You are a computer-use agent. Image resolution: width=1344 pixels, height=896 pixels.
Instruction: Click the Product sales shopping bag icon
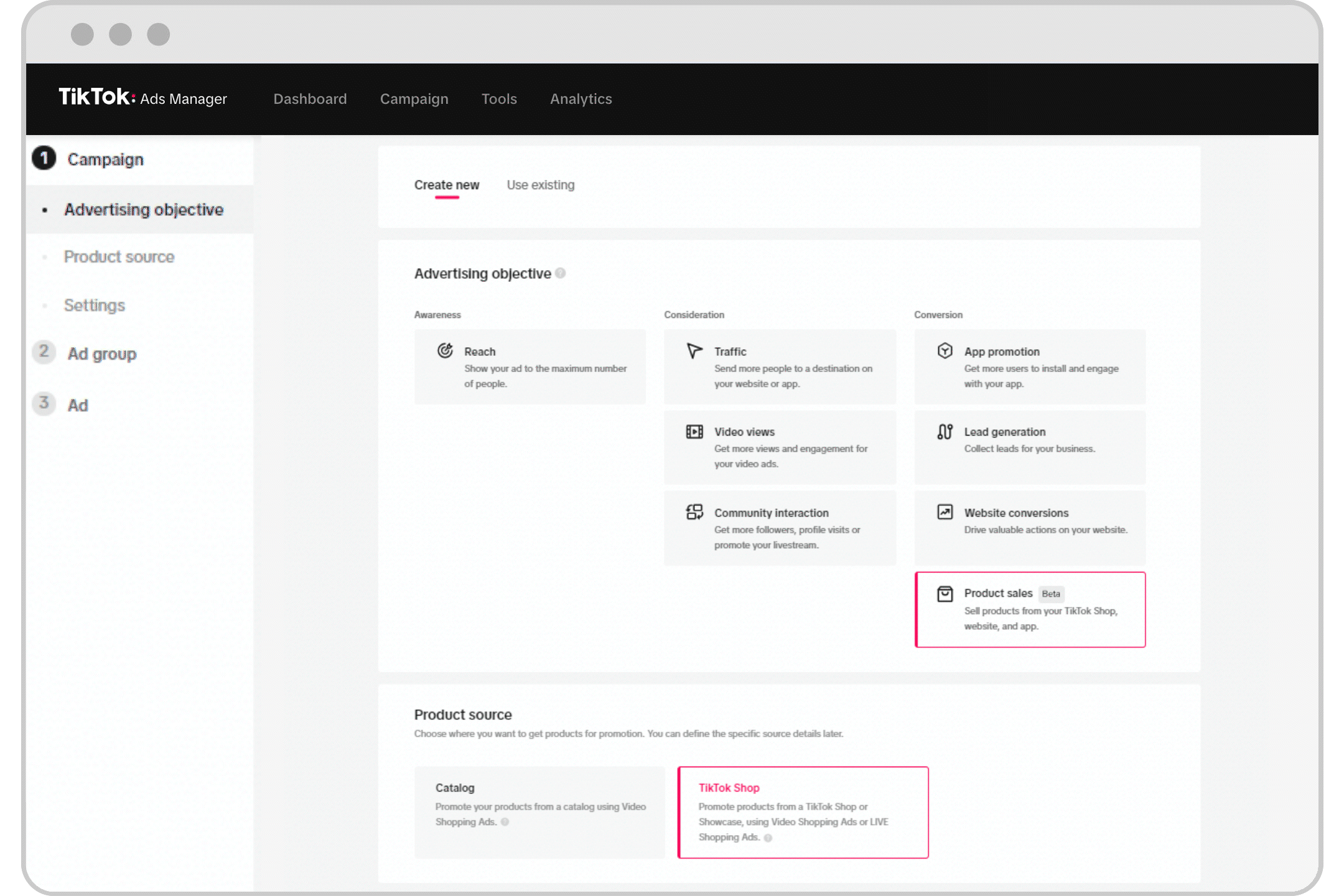click(945, 593)
